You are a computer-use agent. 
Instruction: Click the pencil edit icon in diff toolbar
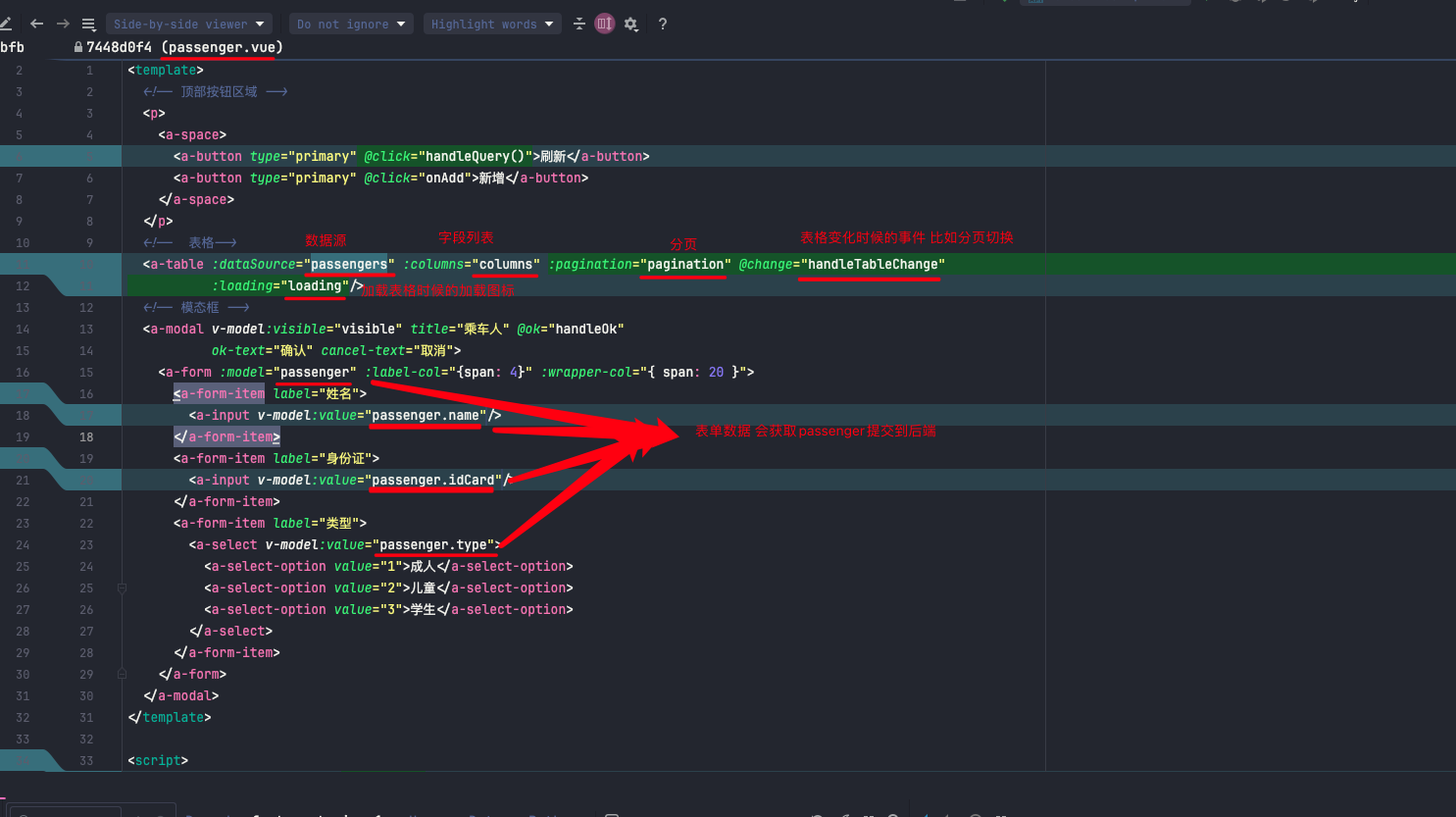tap(6, 24)
